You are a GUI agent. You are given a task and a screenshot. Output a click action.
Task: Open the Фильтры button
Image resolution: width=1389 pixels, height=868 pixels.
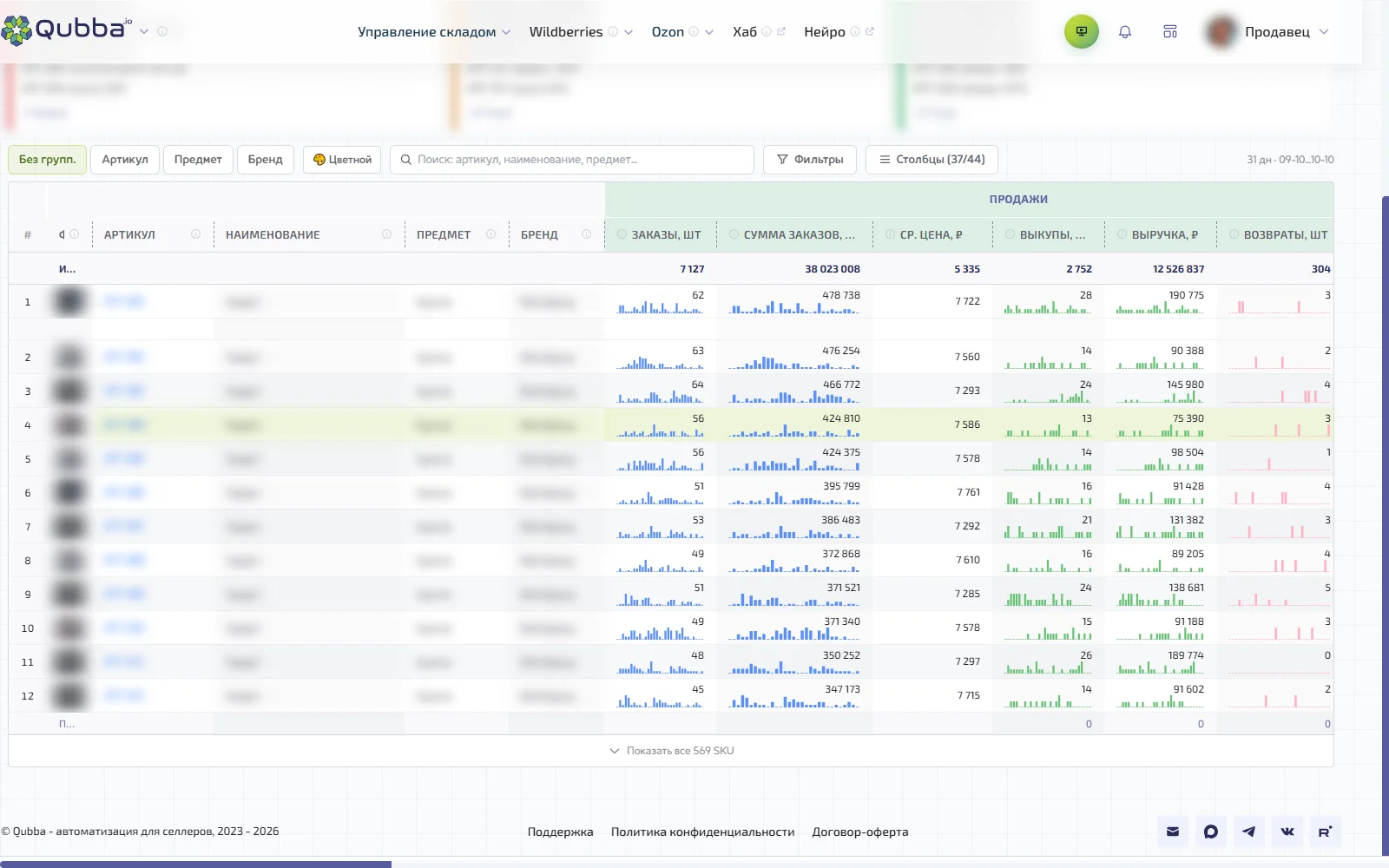click(810, 160)
